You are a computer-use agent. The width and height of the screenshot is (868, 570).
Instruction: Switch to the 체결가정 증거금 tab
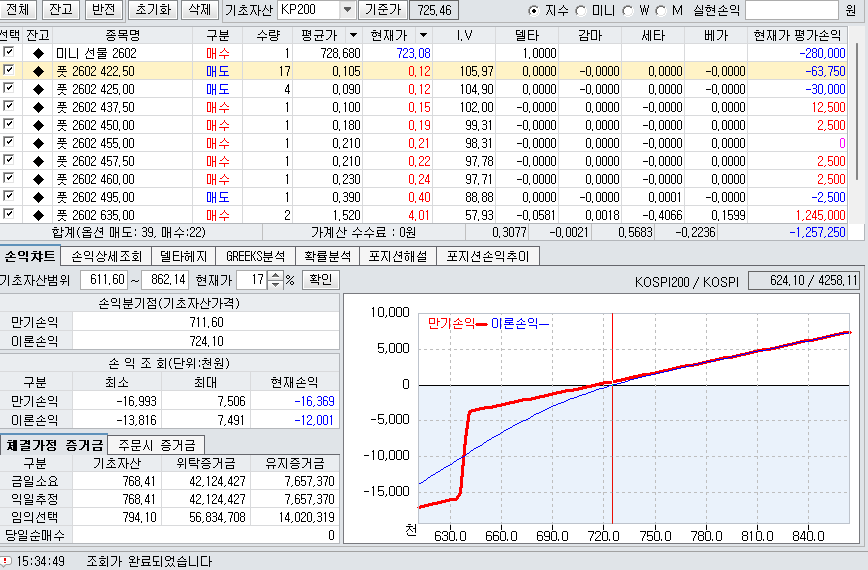(54, 445)
